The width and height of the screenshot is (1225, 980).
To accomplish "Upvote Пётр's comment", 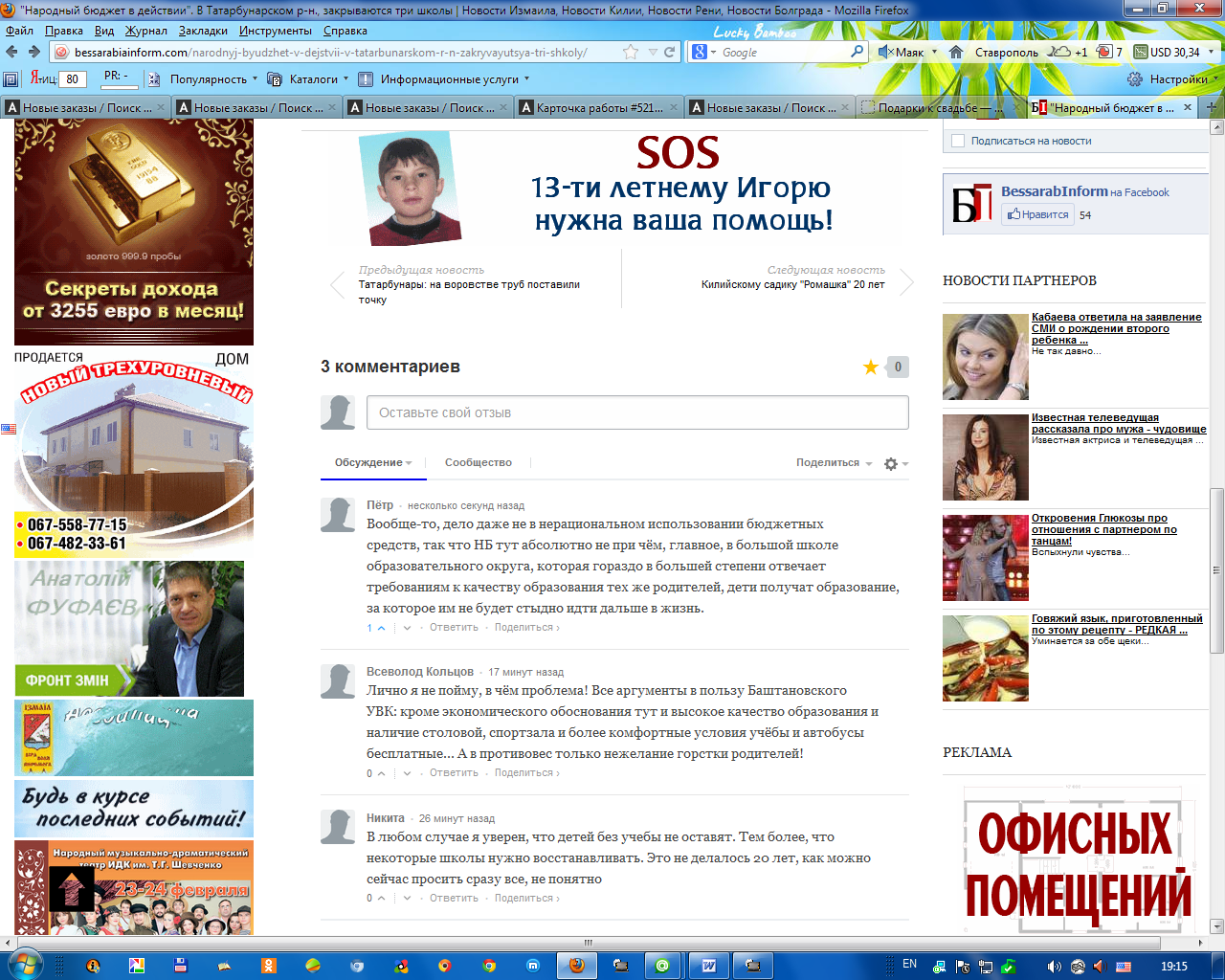I will 382,628.
